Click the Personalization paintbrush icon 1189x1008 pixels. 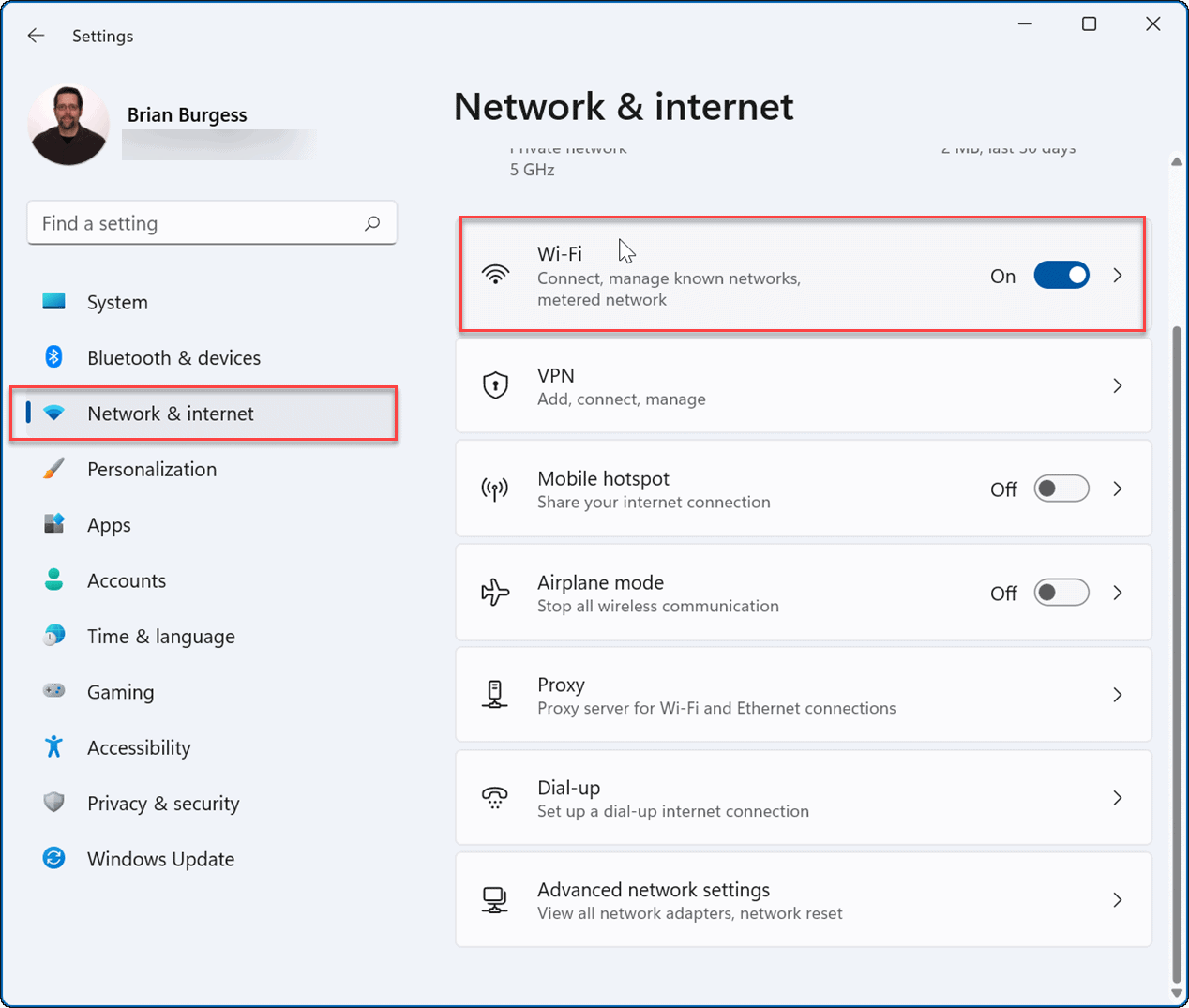pos(54,468)
